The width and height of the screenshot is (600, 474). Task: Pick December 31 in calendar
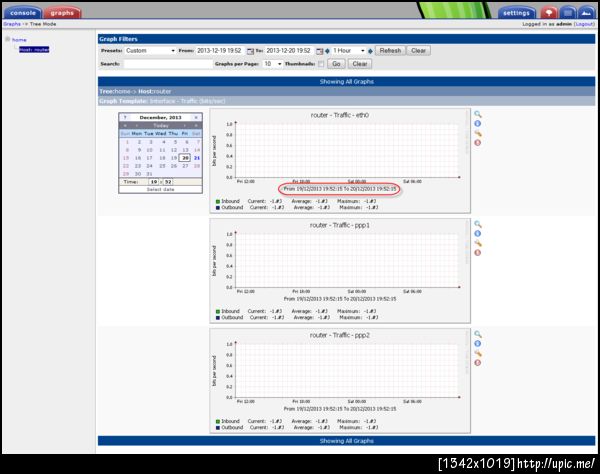150,174
